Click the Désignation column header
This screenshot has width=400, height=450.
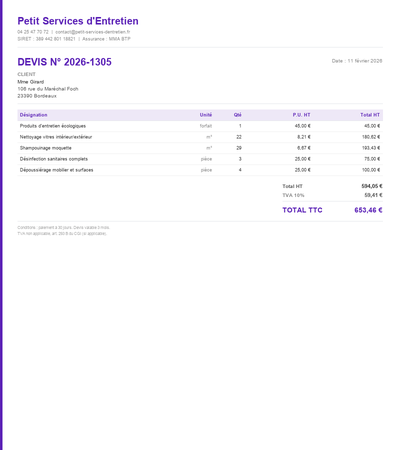(33, 115)
